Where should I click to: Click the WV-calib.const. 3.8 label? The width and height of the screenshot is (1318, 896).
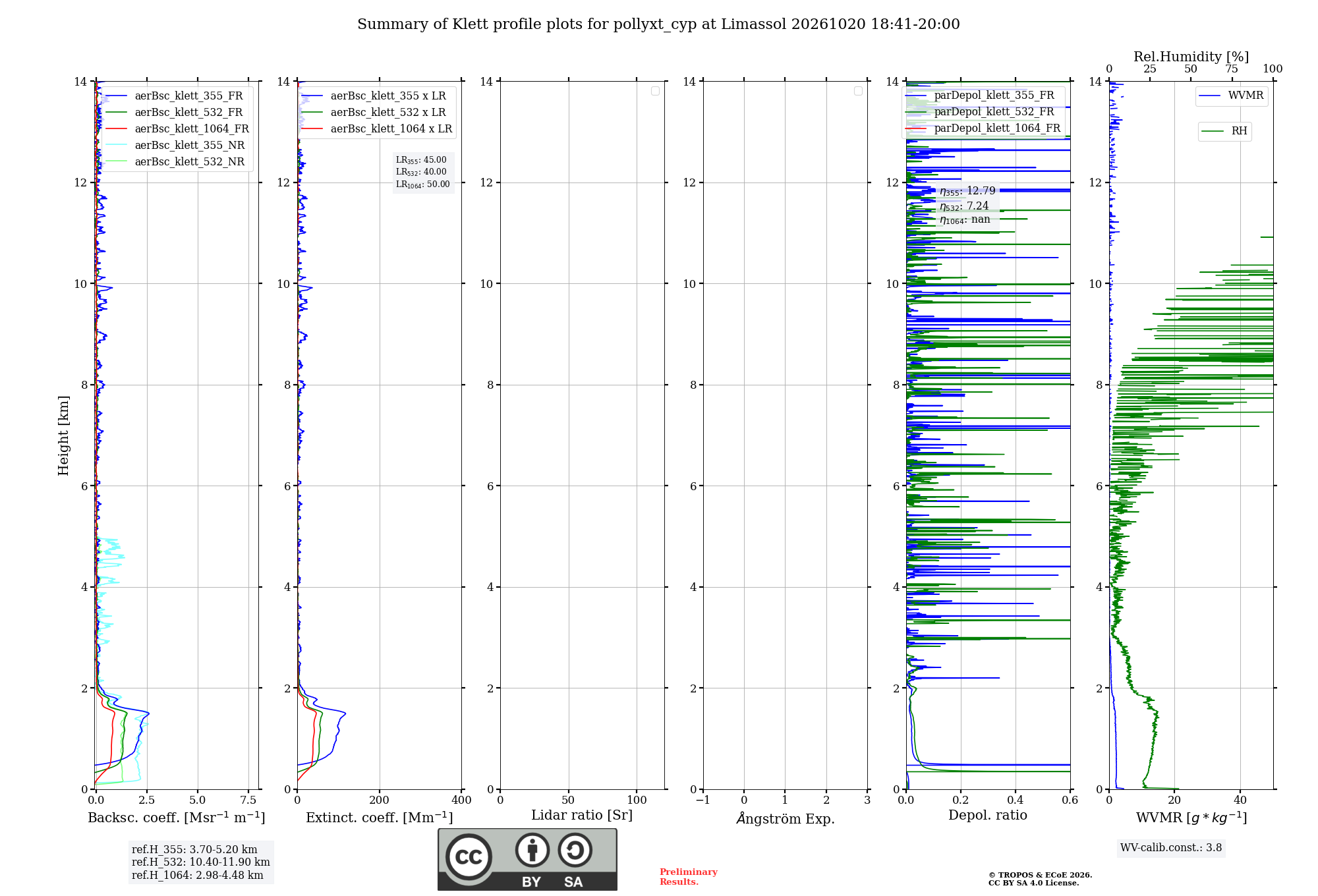pos(1171,848)
